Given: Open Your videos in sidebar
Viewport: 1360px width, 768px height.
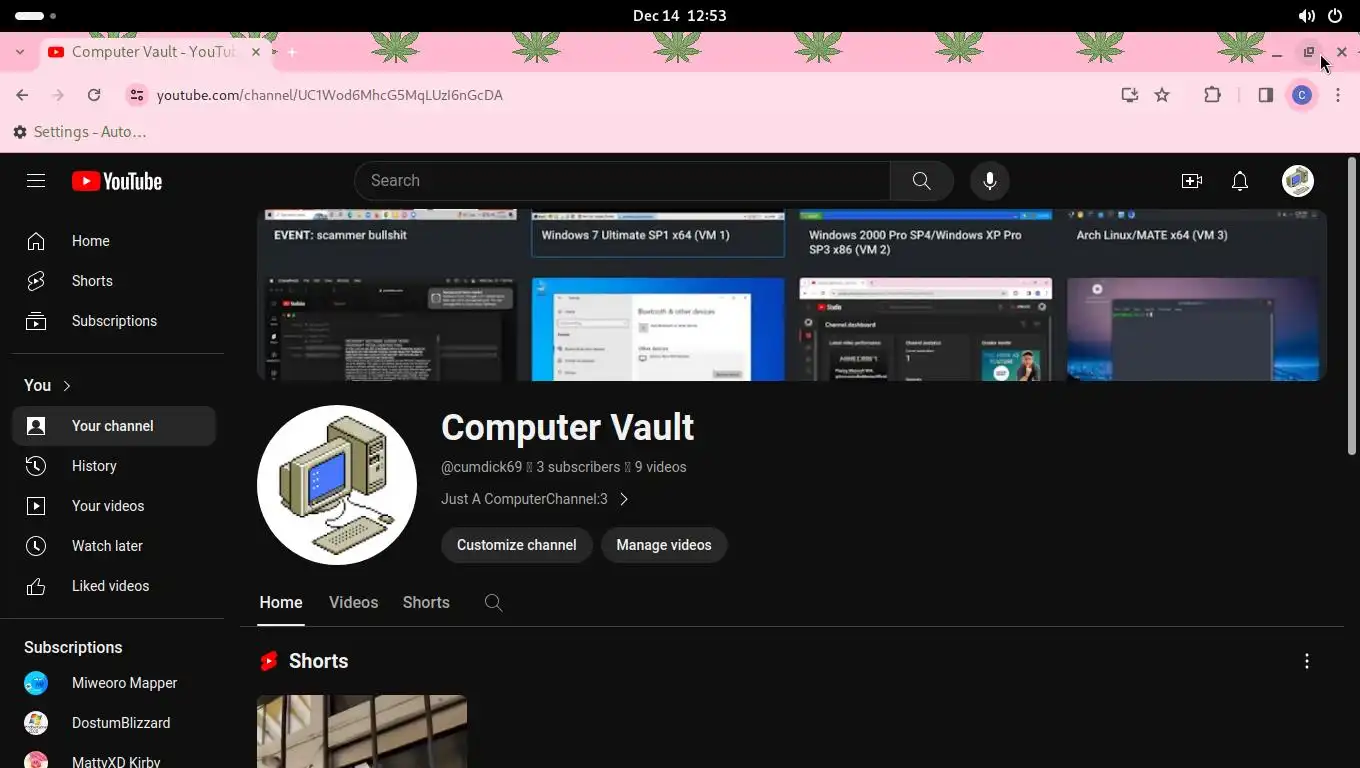Looking at the screenshot, I should click(114, 506).
